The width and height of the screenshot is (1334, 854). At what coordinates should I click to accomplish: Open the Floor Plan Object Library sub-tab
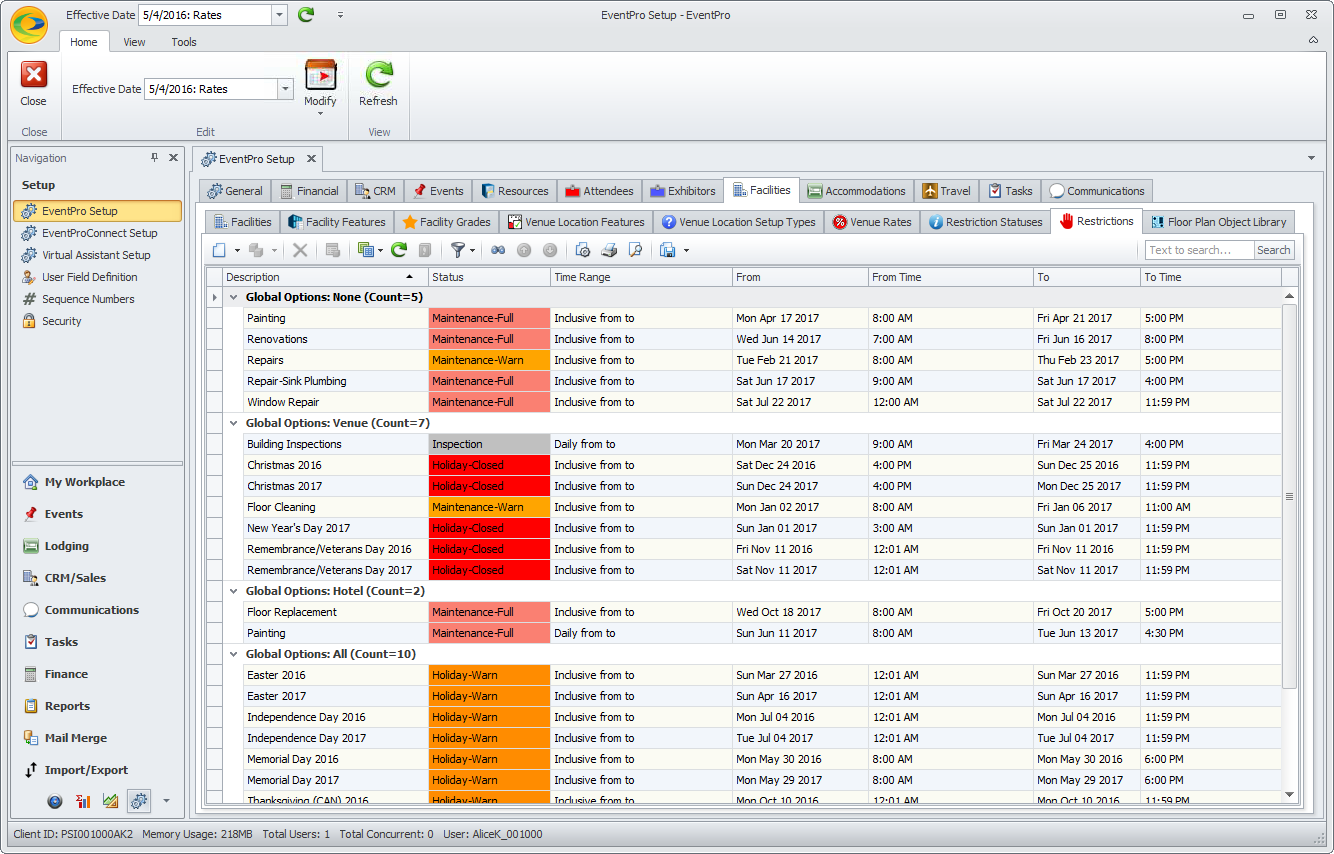[x=1218, y=222]
